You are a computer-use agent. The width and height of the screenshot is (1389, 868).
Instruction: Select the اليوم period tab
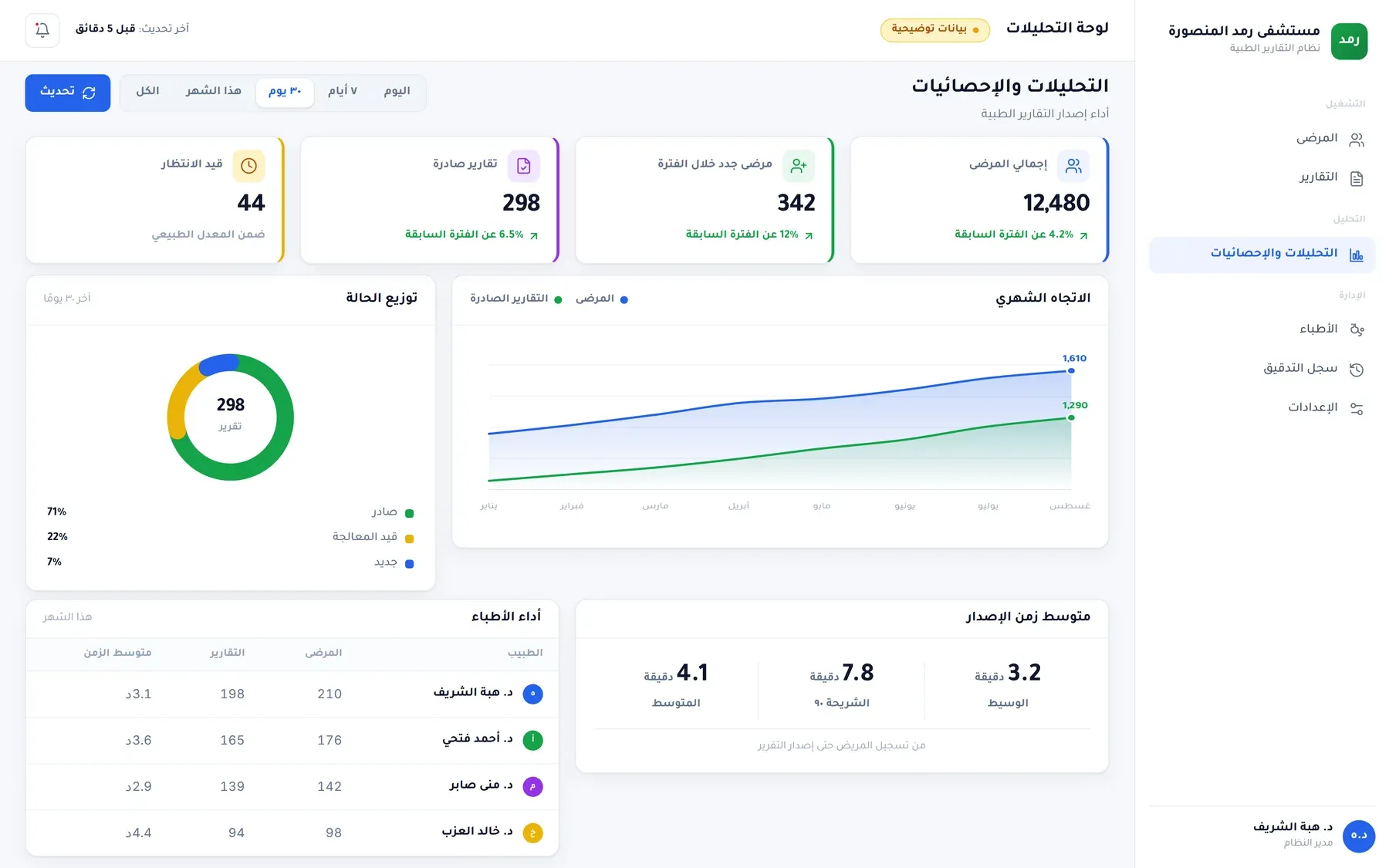397,92
